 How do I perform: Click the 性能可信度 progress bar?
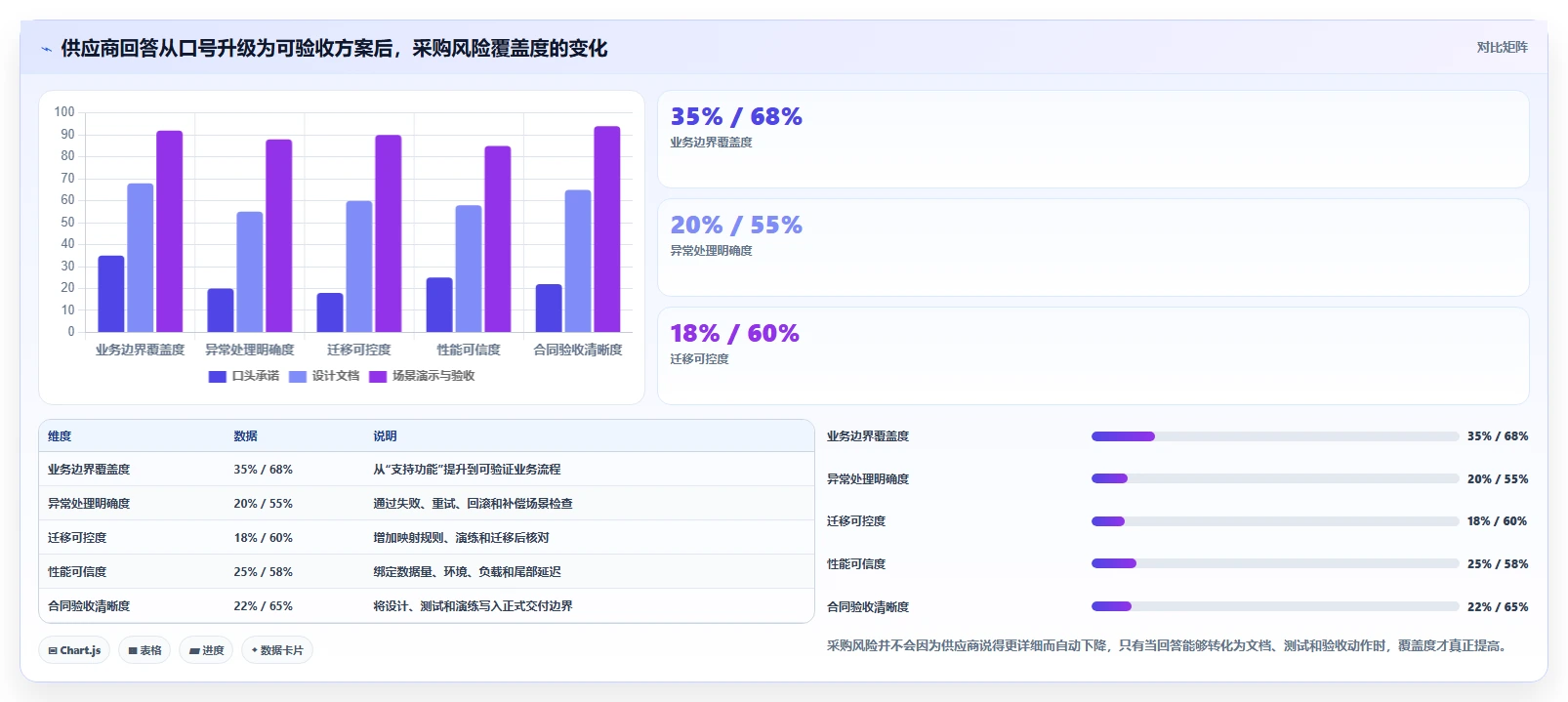[1275, 563]
